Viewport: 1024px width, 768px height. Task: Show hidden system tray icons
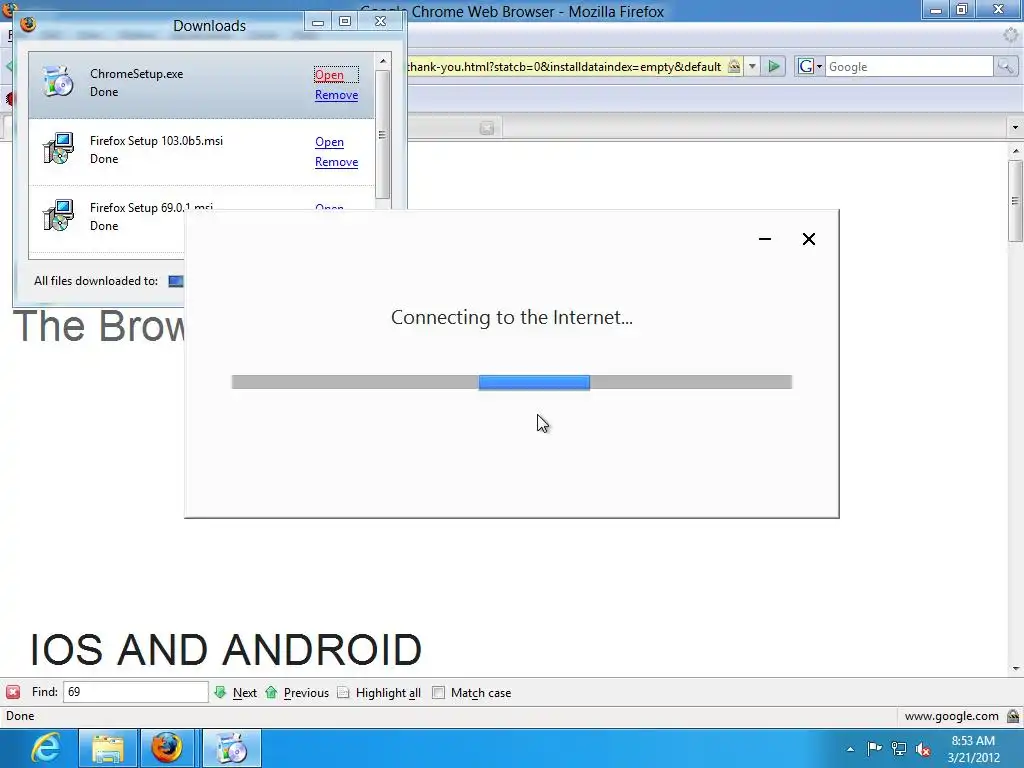(x=850, y=749)
